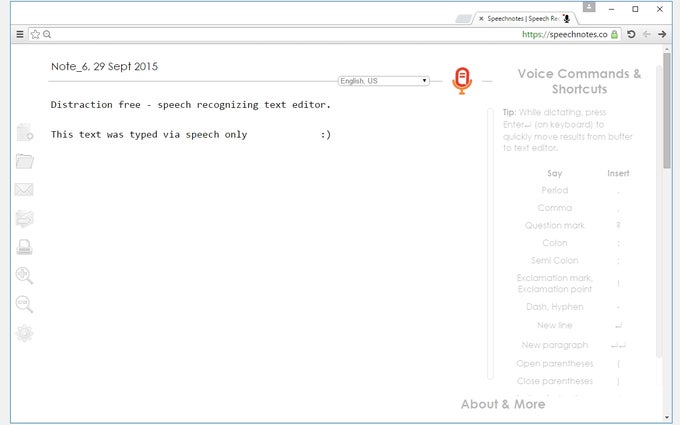Open settings gear in the sidebar
Screen dimensions: 680x425
coord(24,333)
